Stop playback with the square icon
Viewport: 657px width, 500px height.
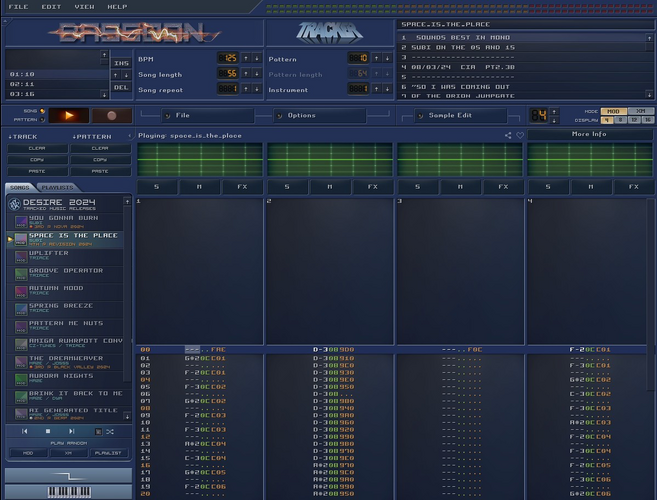pos(48,431)
